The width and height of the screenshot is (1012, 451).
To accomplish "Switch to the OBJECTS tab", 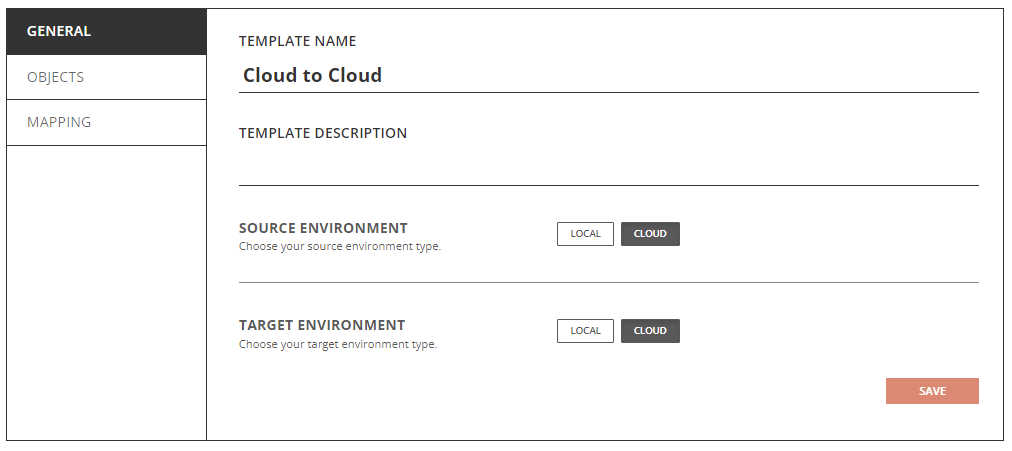I will click(x=106, y=77).
